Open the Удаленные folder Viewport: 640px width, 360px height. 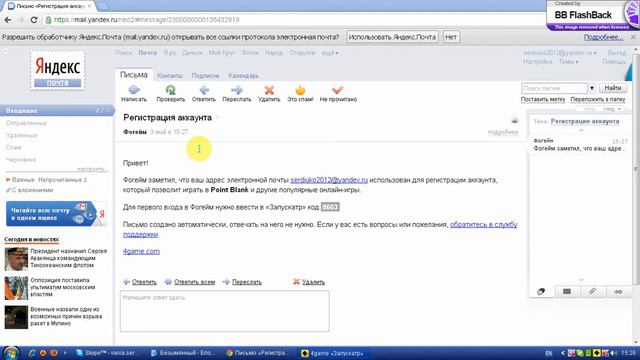[22, 135]
